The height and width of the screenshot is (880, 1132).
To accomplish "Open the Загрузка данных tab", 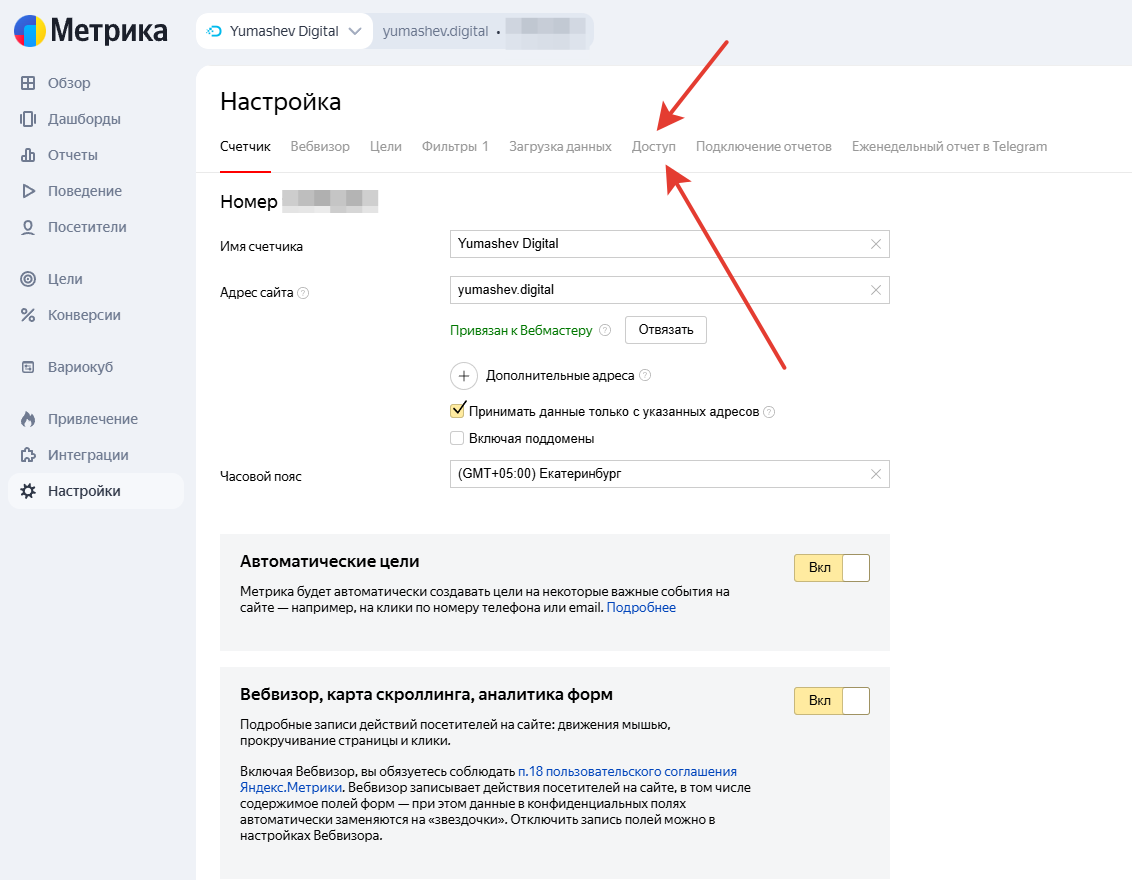I will click(560, 147).
